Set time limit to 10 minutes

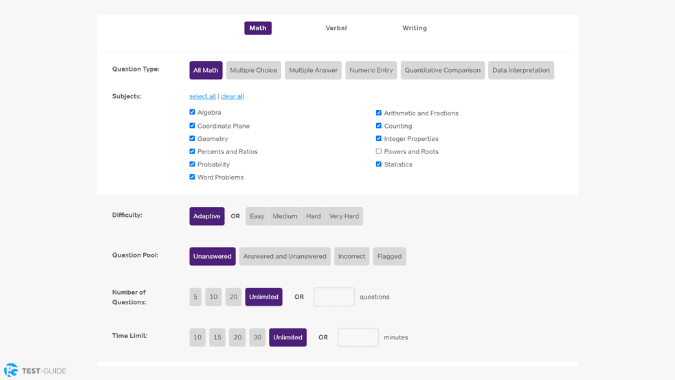(x=198, y=337)
